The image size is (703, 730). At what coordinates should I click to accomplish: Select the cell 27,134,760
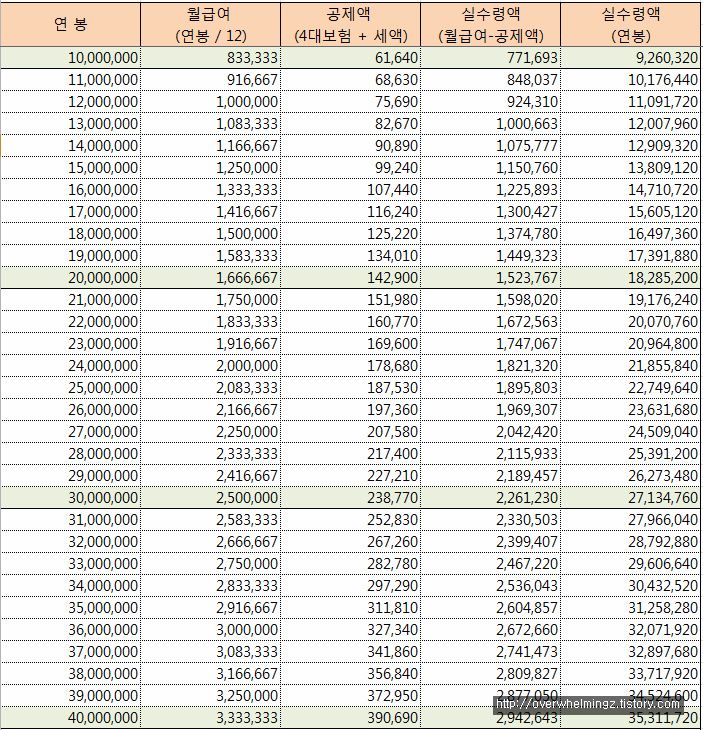click(x=631, y=497)
